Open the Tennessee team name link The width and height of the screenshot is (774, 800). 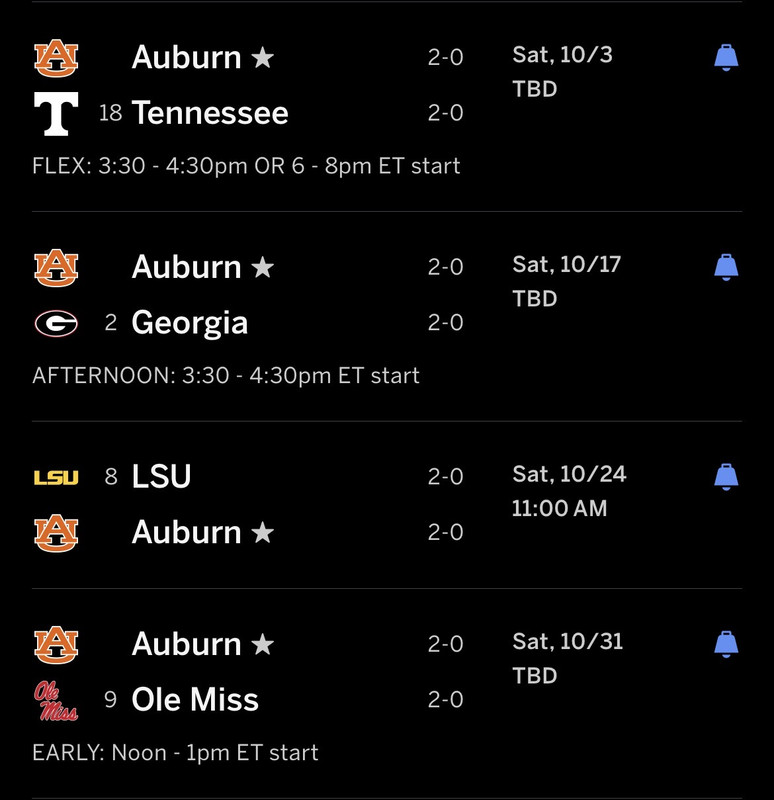click(210, 113)
